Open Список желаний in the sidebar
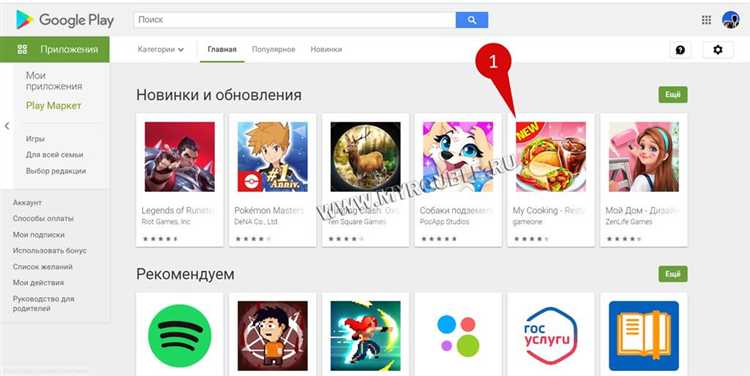 tap(43, 266)
